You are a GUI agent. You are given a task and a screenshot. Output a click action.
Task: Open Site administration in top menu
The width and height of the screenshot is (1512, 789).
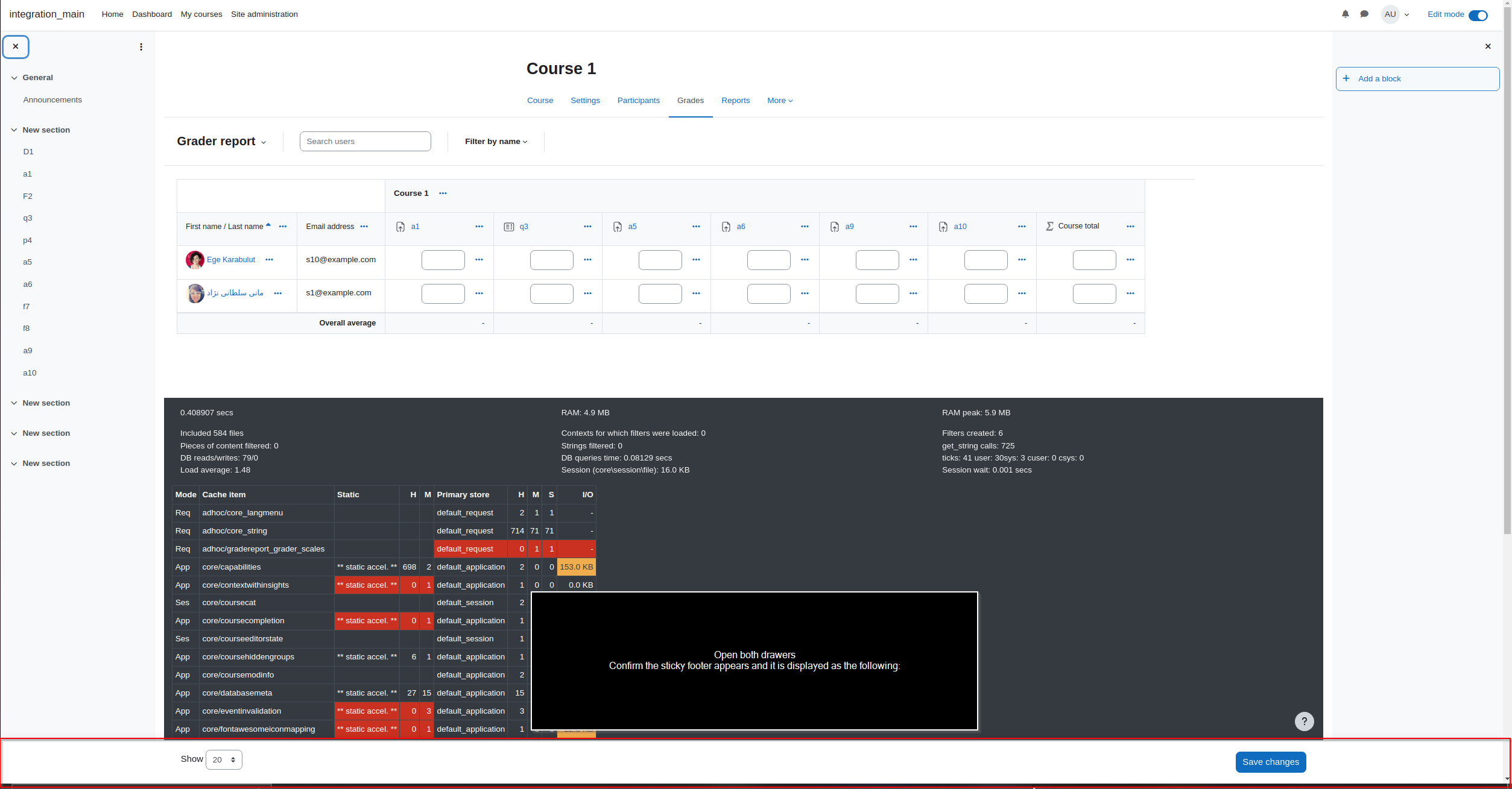tap(264, 14)
